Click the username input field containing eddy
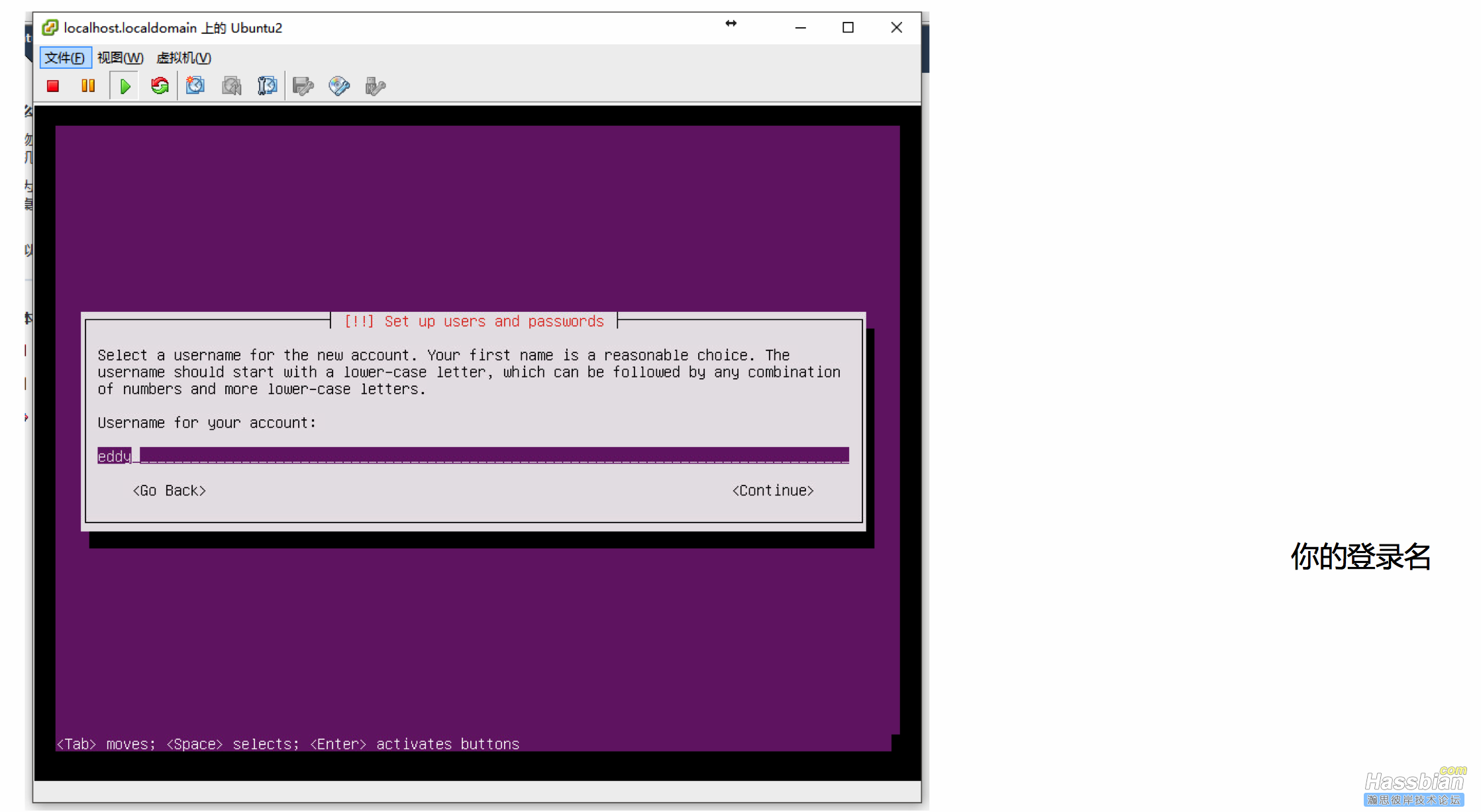 pos(473,456)
